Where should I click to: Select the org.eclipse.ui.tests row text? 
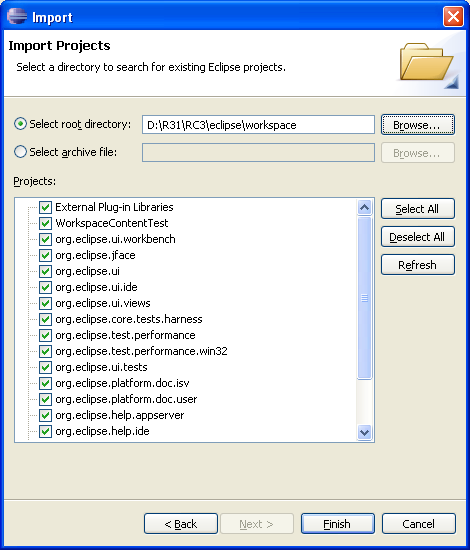(x=101, y=367)
